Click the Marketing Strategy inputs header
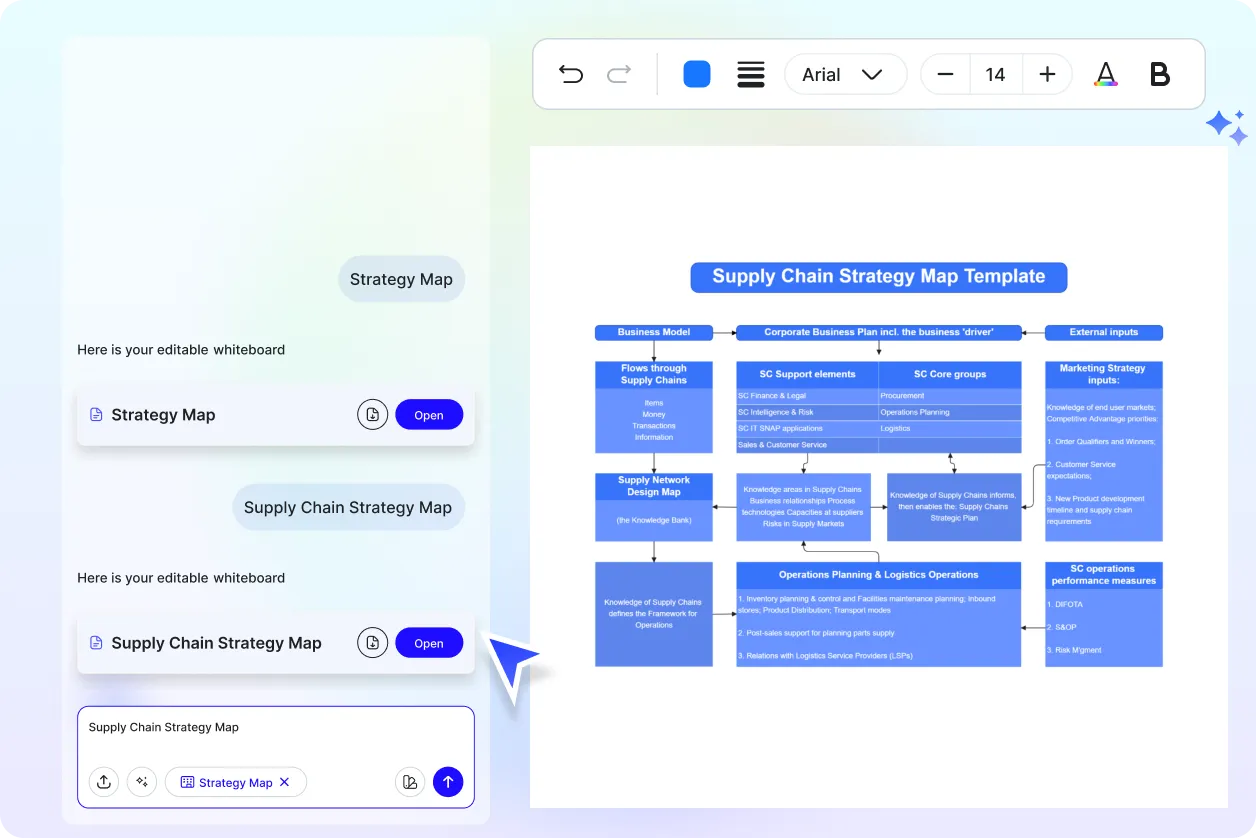 pyautogui.click(x=1104, y=375)
